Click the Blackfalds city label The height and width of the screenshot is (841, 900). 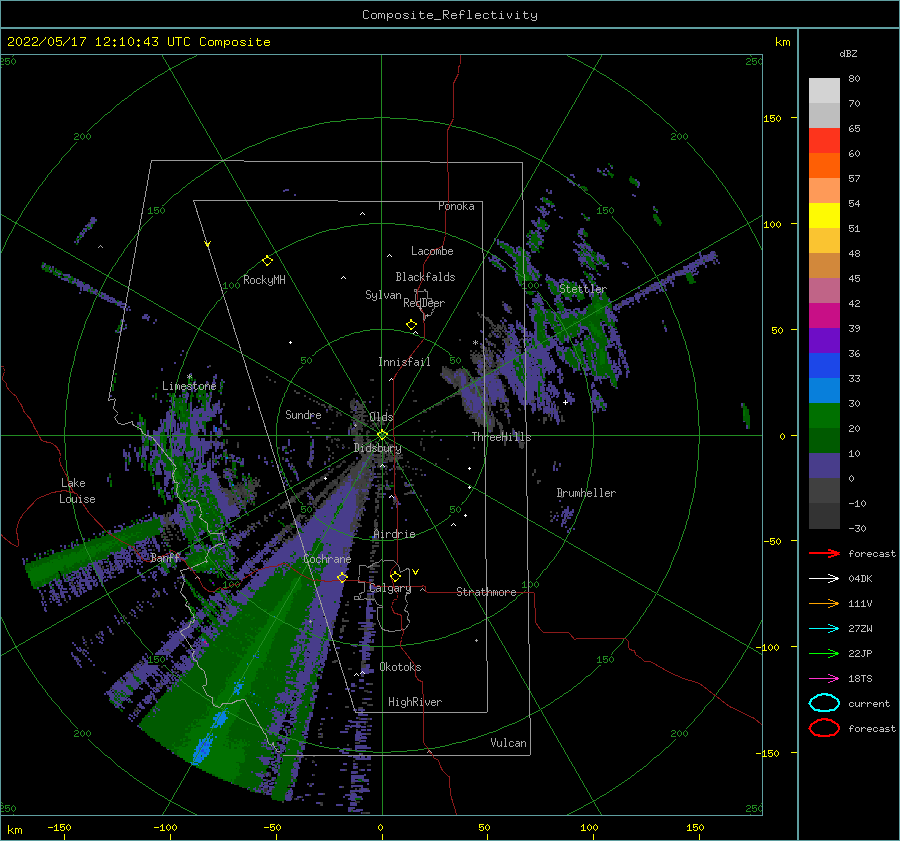pos(425,277)
